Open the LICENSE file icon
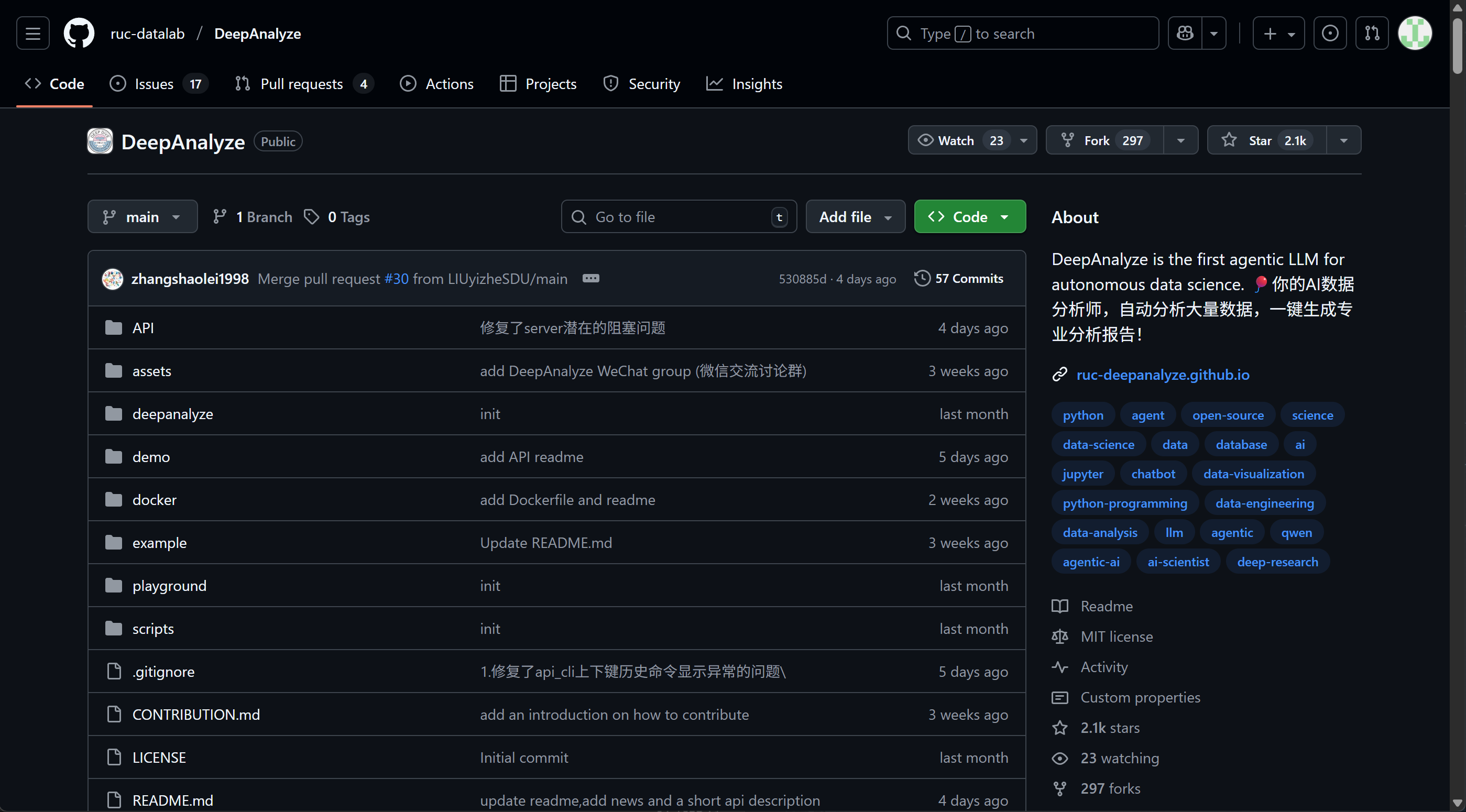 point(114,758)
